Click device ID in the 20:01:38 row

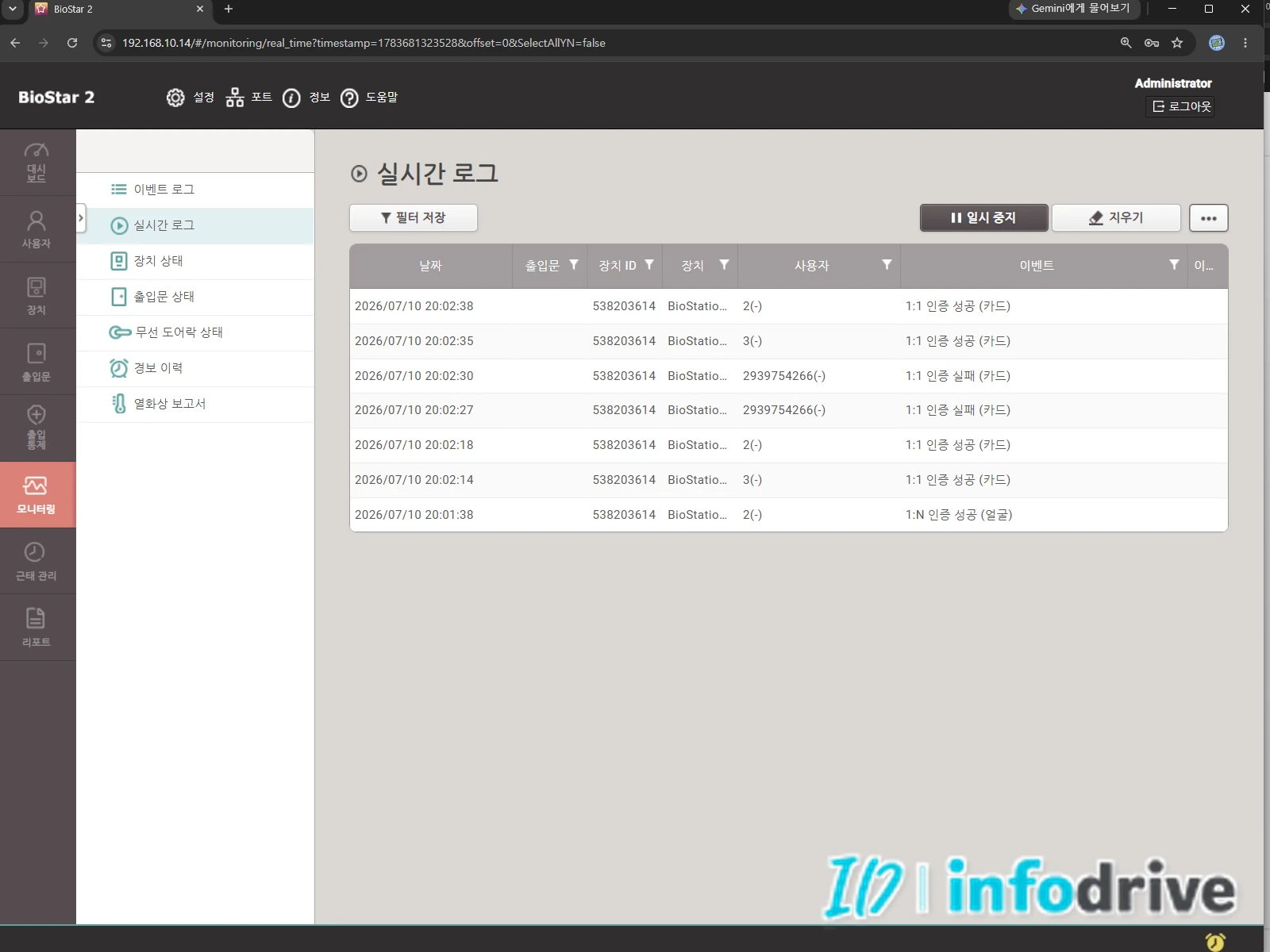[624, 515]
